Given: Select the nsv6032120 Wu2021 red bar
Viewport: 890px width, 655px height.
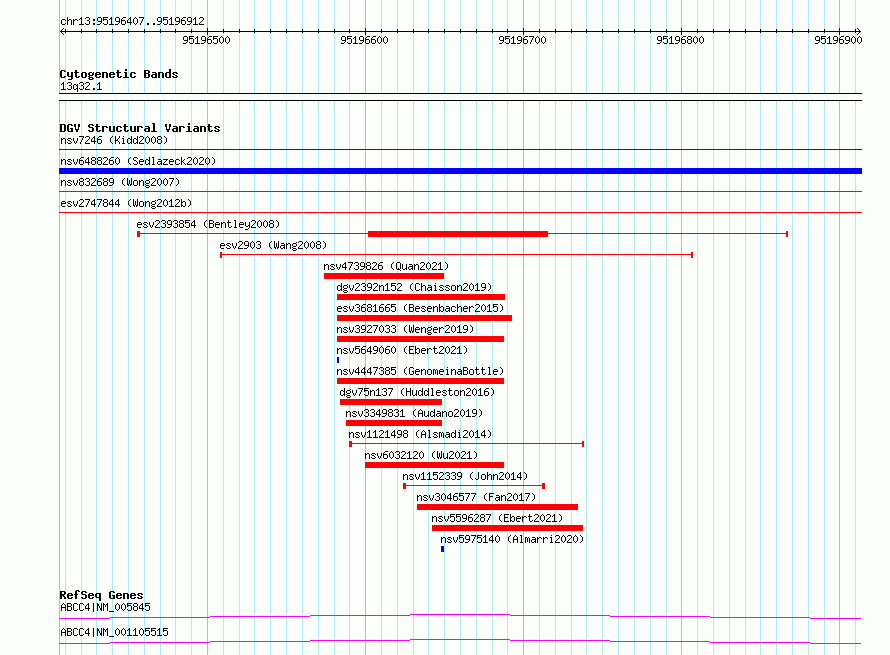Looking at the screenshot, I should (x=434, y=465).
